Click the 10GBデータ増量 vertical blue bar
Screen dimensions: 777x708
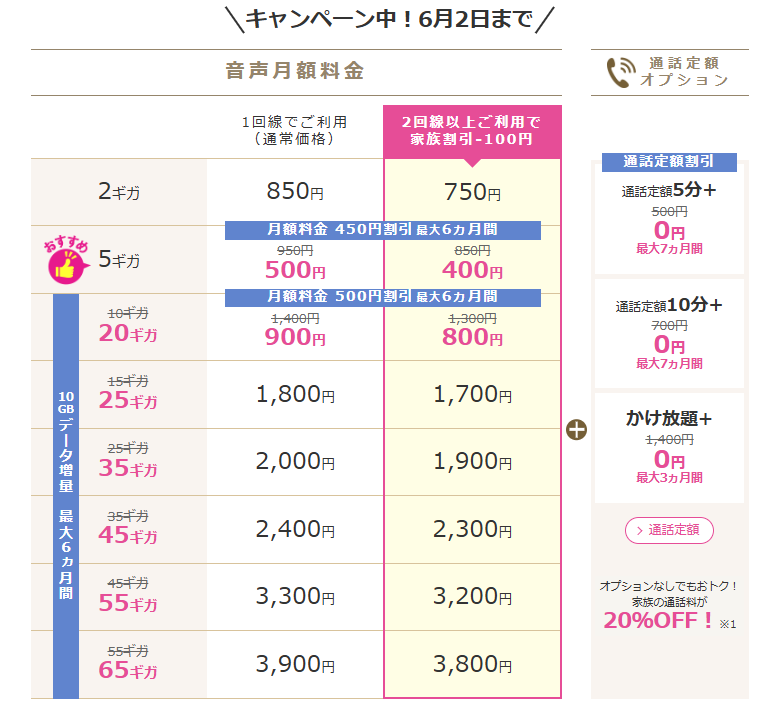tap(66, 495)
